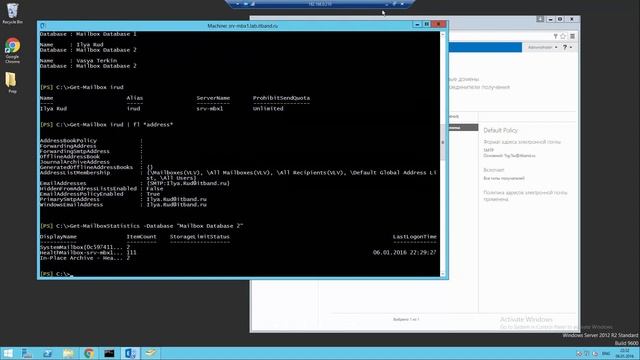This screenshot has height=360, width=640.
Task: Click the ENG language indicator in tray
Action: click(x=606, y=353)
